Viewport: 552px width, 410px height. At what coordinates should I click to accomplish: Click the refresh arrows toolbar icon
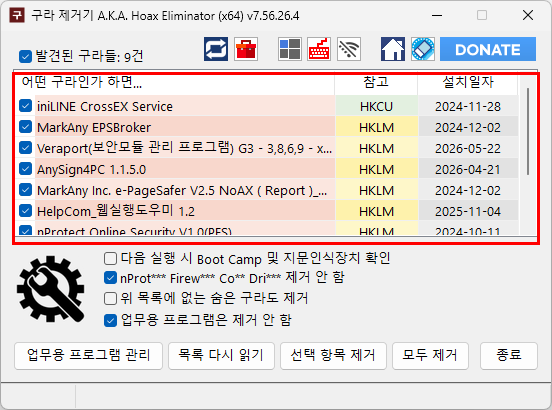point(216,49)
